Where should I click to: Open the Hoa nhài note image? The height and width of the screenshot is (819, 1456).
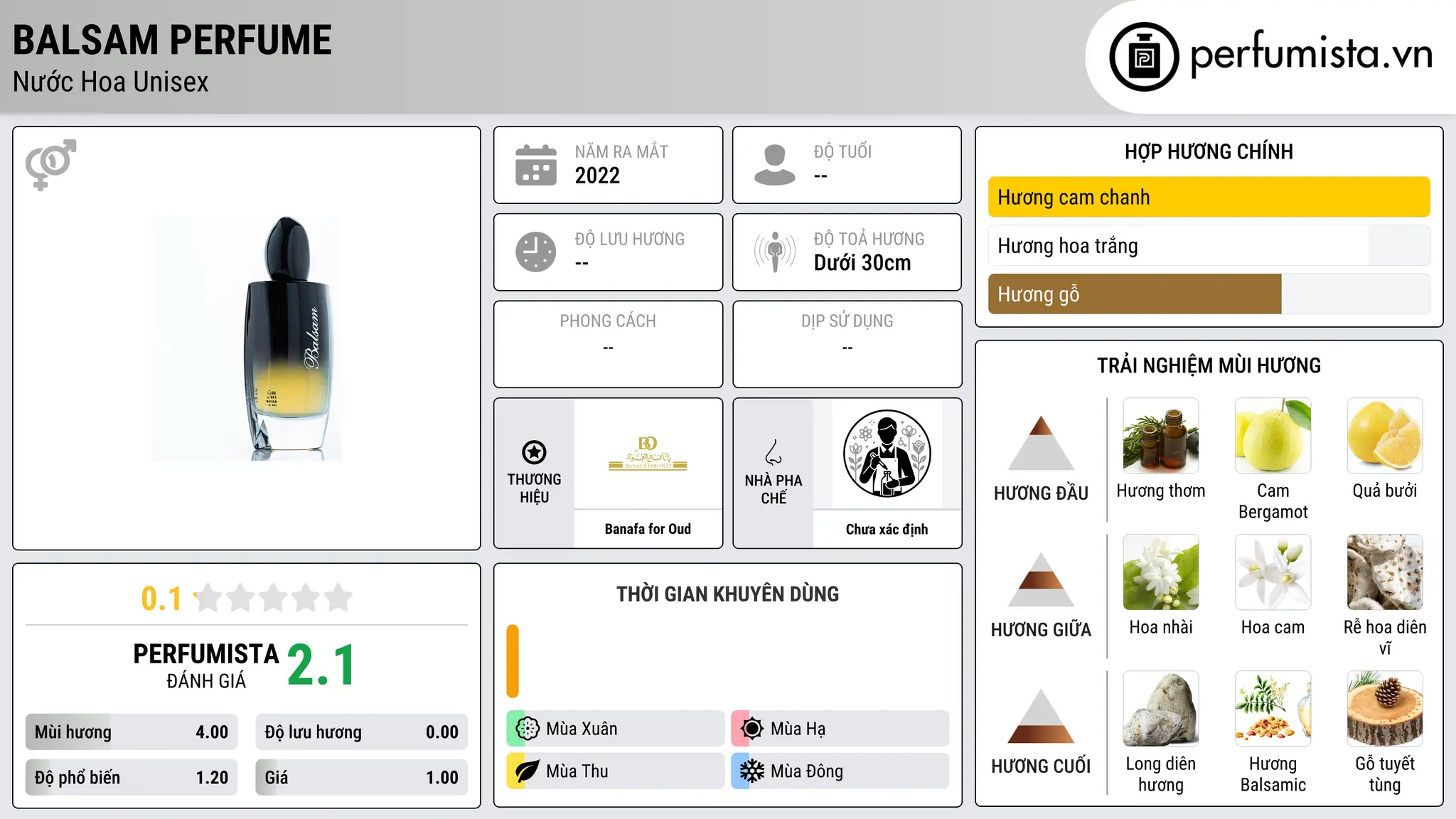(1161, 572)
